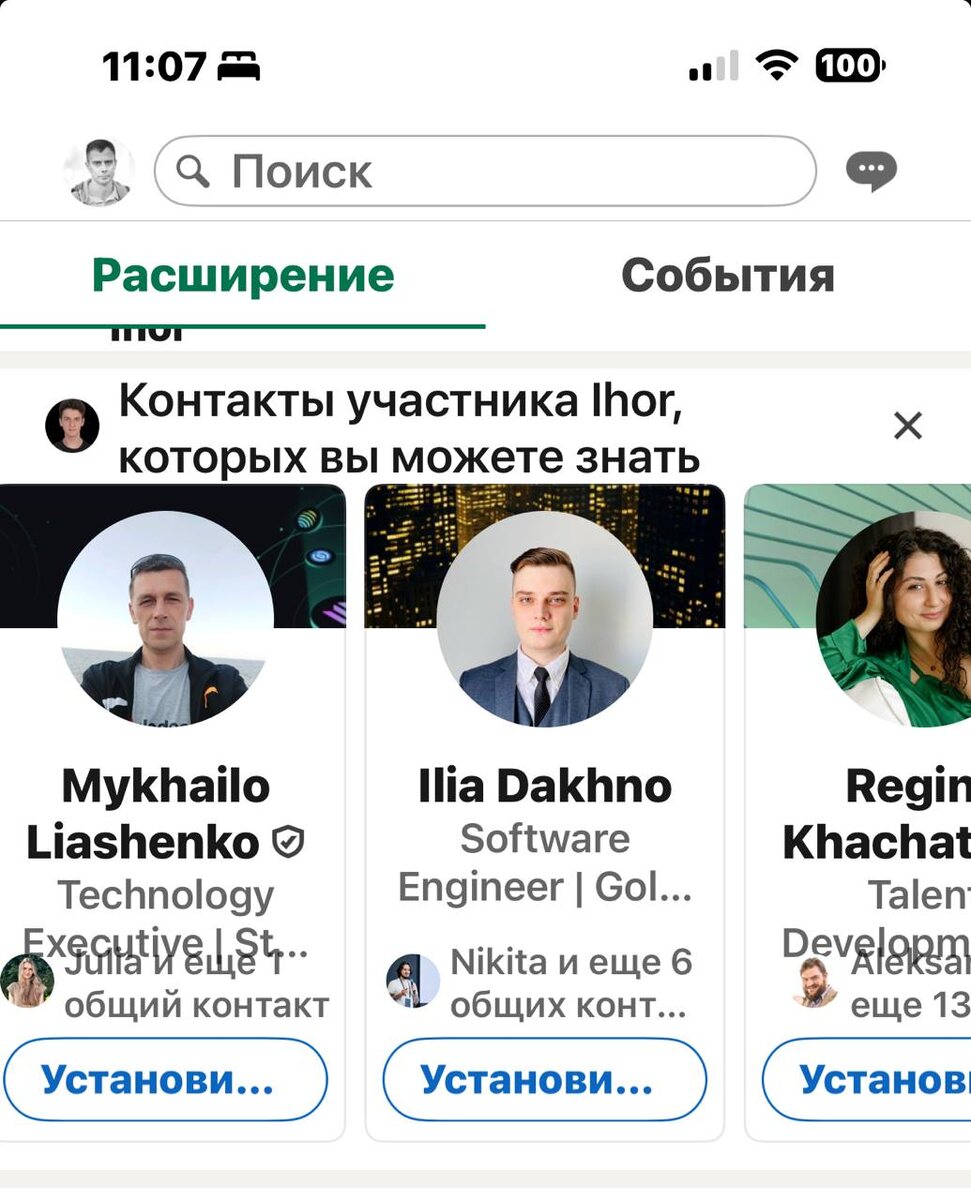This screenshot has width=971, height=1200.
Task: Tap Nikita's mutual contact avatar
Action: (x=413, y=980)
